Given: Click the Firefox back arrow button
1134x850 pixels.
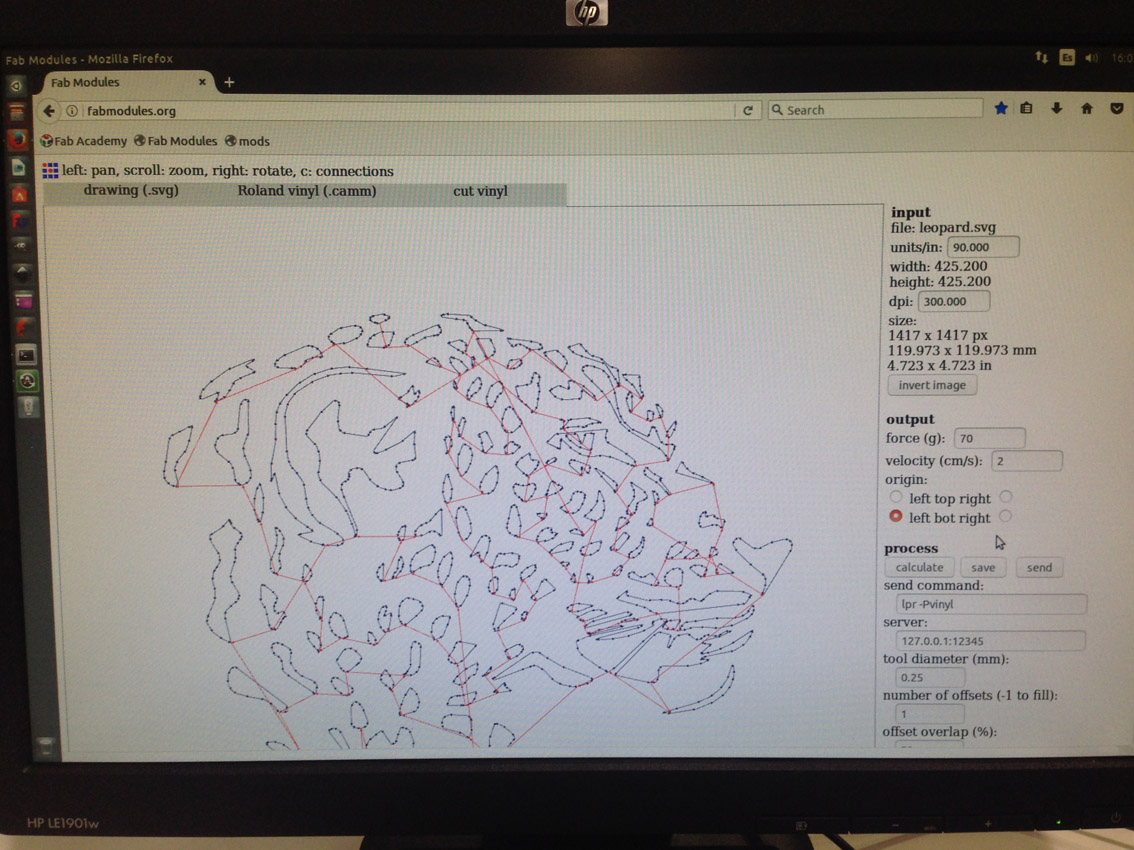Looking at the screenshot, I should click(48, 111).
